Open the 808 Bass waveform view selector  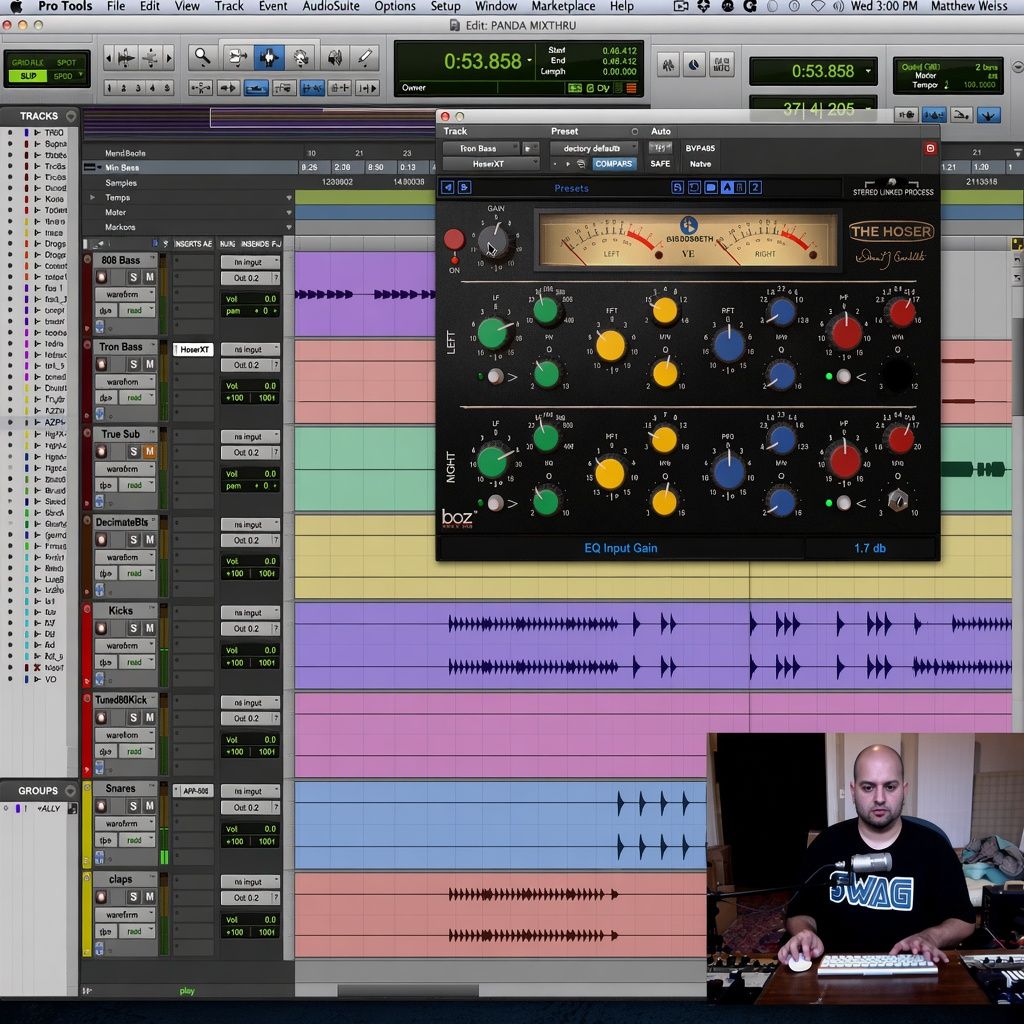(x=125, y=294)
